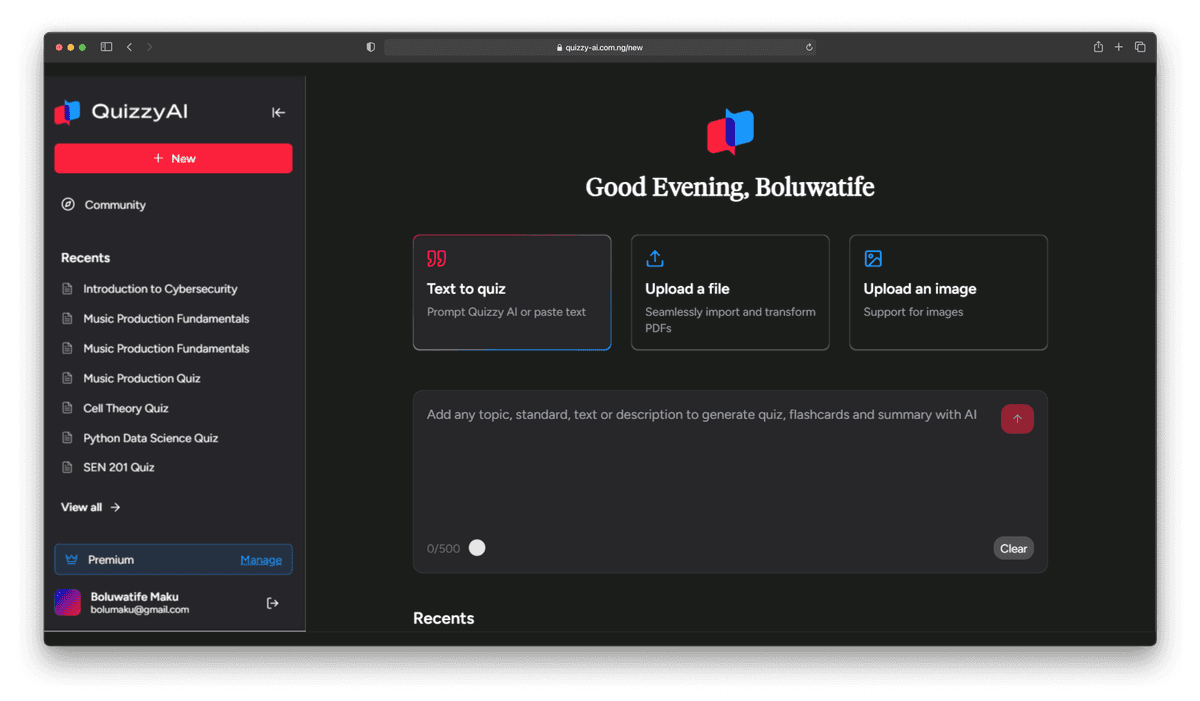The width and height of the screenshot is (1200, 701).
Task: Click the Premium crown icon
Action: (71, 559)
